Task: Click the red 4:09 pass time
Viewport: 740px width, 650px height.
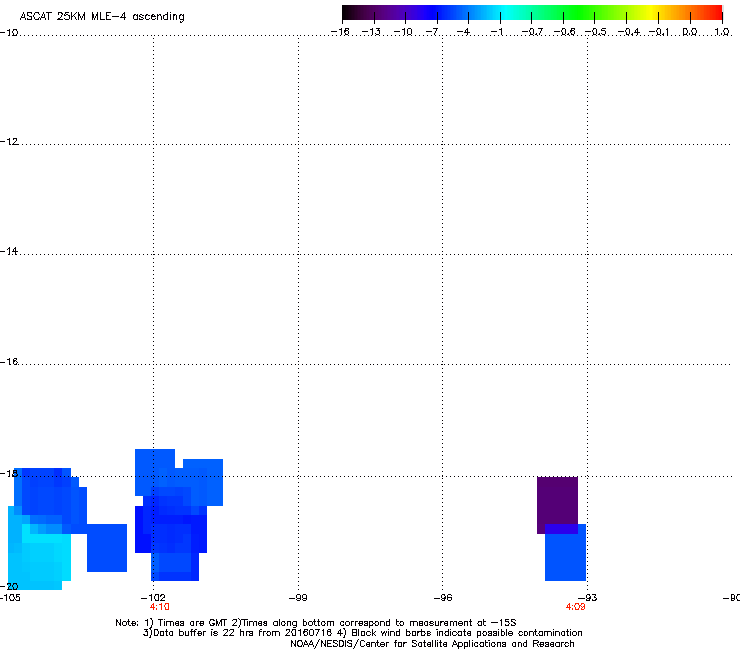Action: point(576,607)
